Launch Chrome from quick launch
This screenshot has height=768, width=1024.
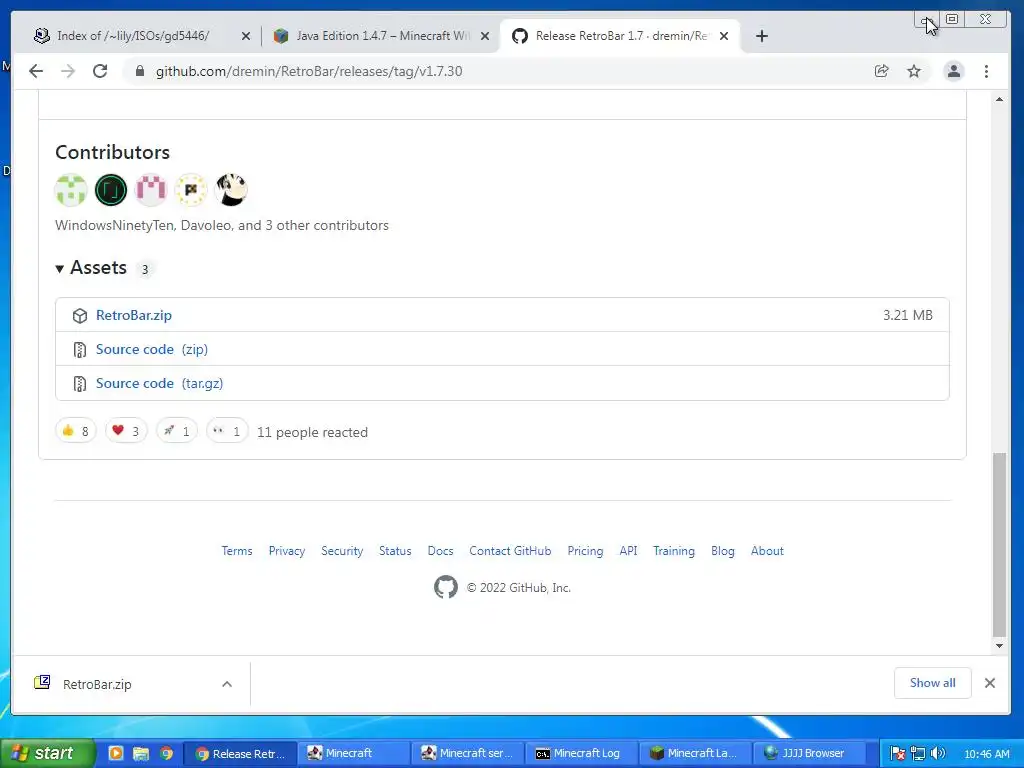pos(167,753)
